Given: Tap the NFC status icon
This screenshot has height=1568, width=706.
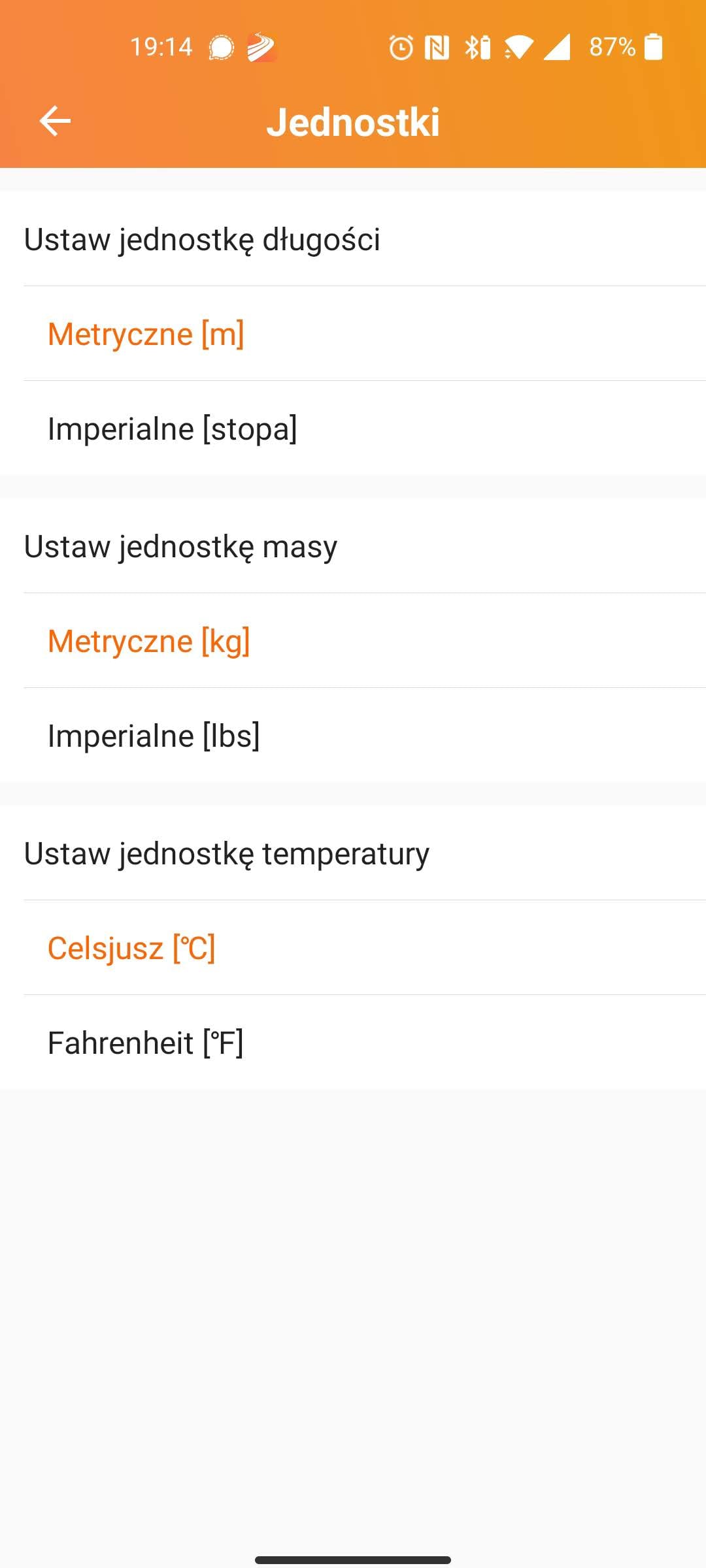Looking at the screenshot, I should click(x=437, y=48).
